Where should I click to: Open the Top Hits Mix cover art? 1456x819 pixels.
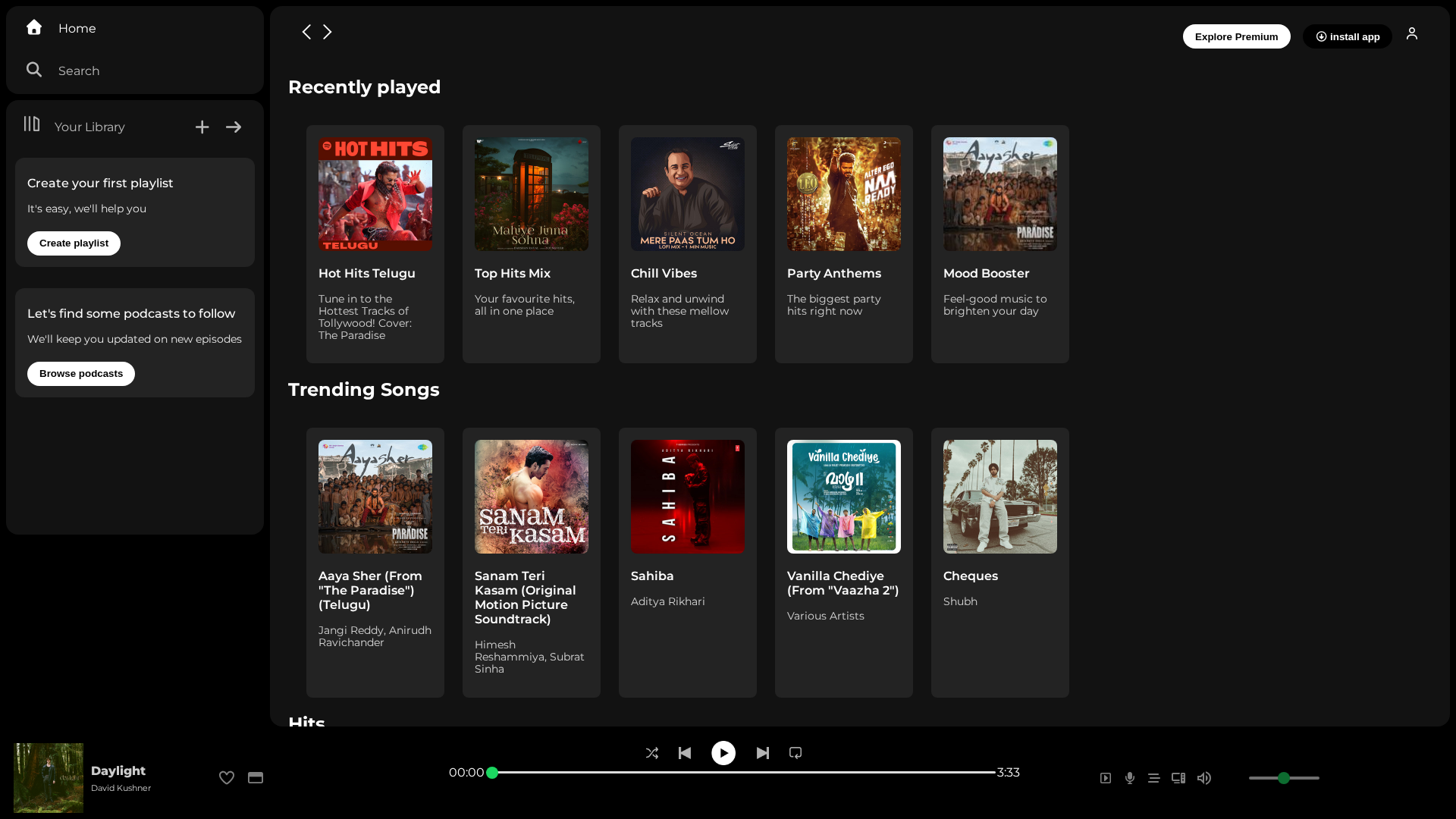(532, 194)
